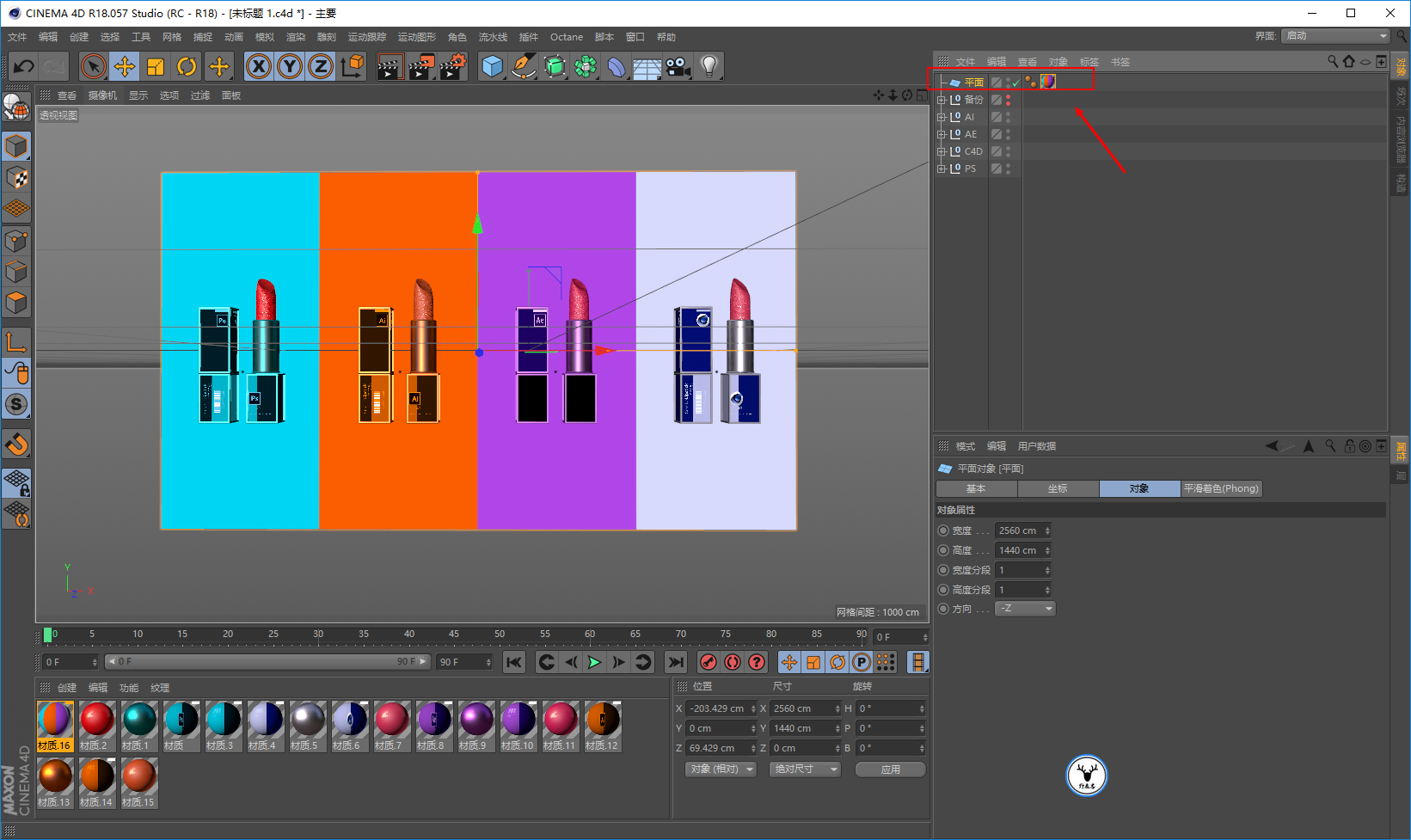Select the Pen spline tool
Viewport: 1411px width, 840px height.
(x=523, y=66)
